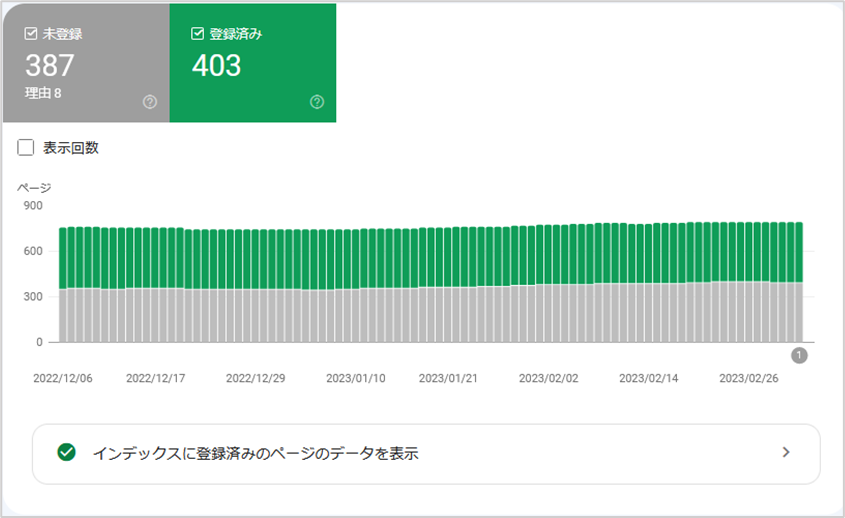Click annotation marker 1 below chart
Screen dimensions: 845x518
(x=799, y=355)
